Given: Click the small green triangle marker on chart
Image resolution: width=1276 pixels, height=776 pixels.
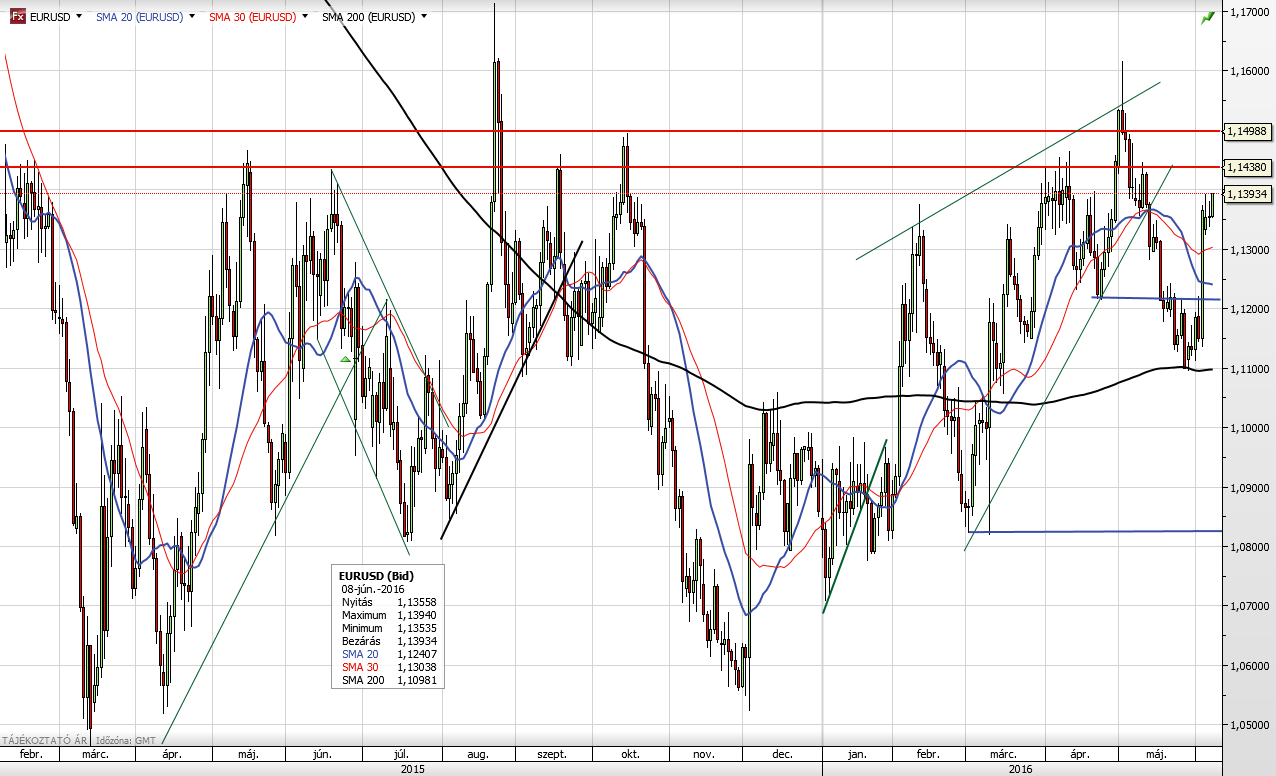Looking at the screenshot, I should pyautogui.click(x=345, y=358).
